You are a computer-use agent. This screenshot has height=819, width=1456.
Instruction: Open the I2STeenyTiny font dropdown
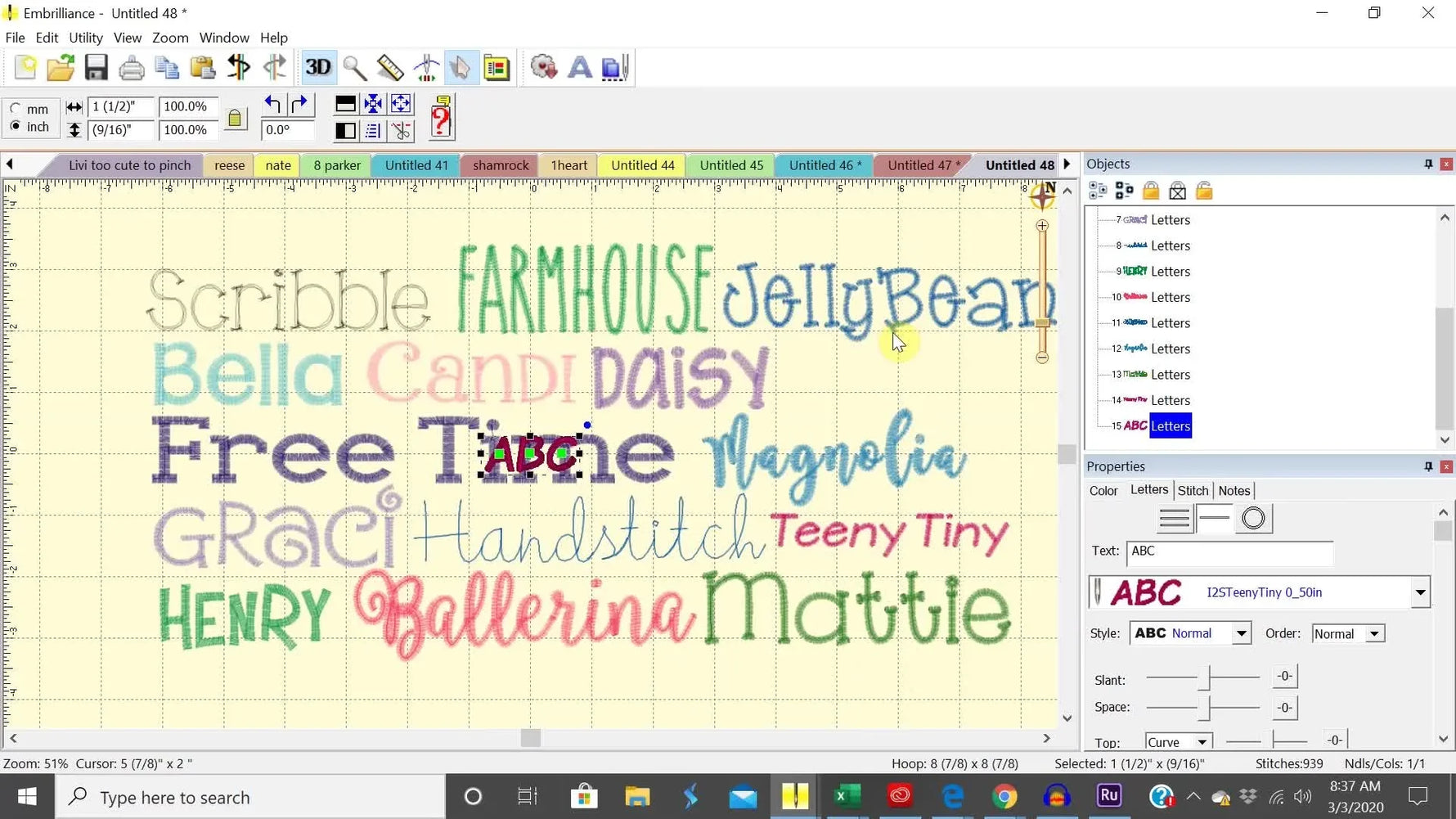[x=1420, y=592]
